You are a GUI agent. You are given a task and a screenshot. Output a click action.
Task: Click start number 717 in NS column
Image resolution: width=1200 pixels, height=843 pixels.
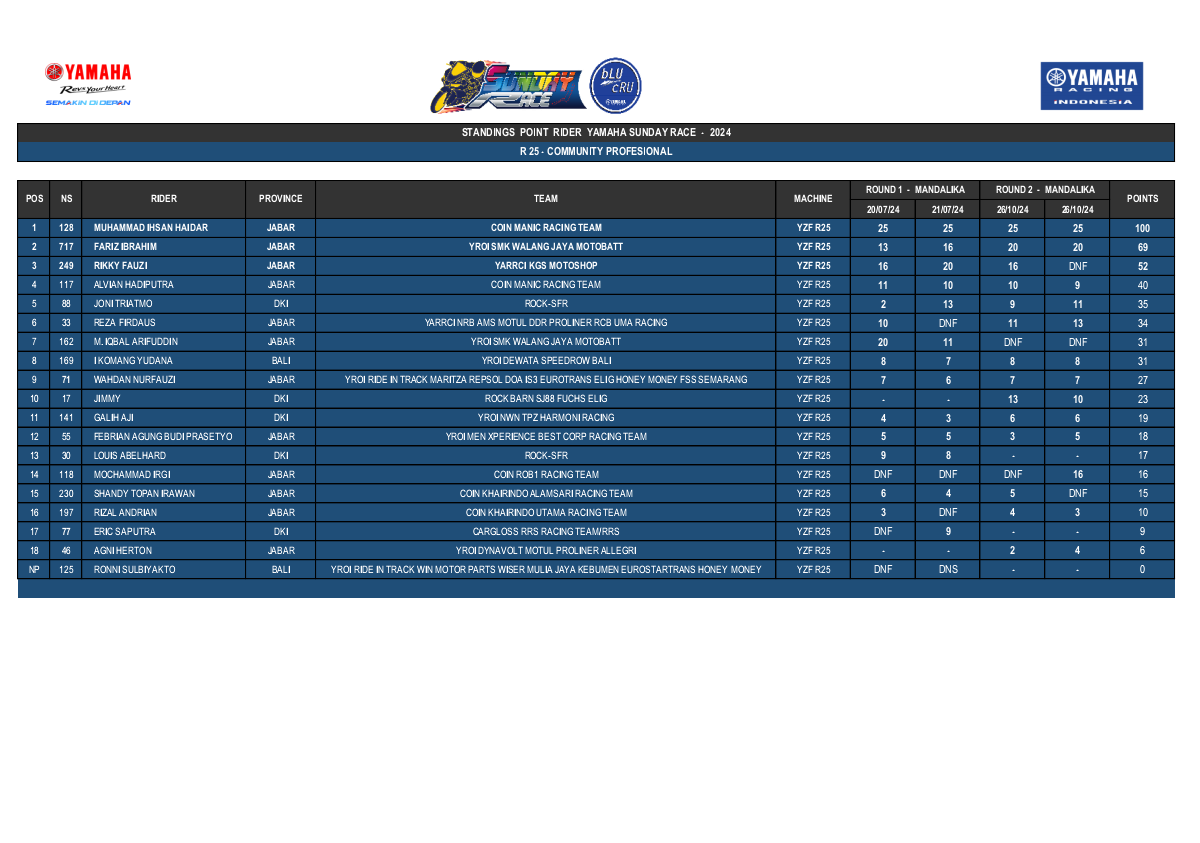tap(66, 247)
